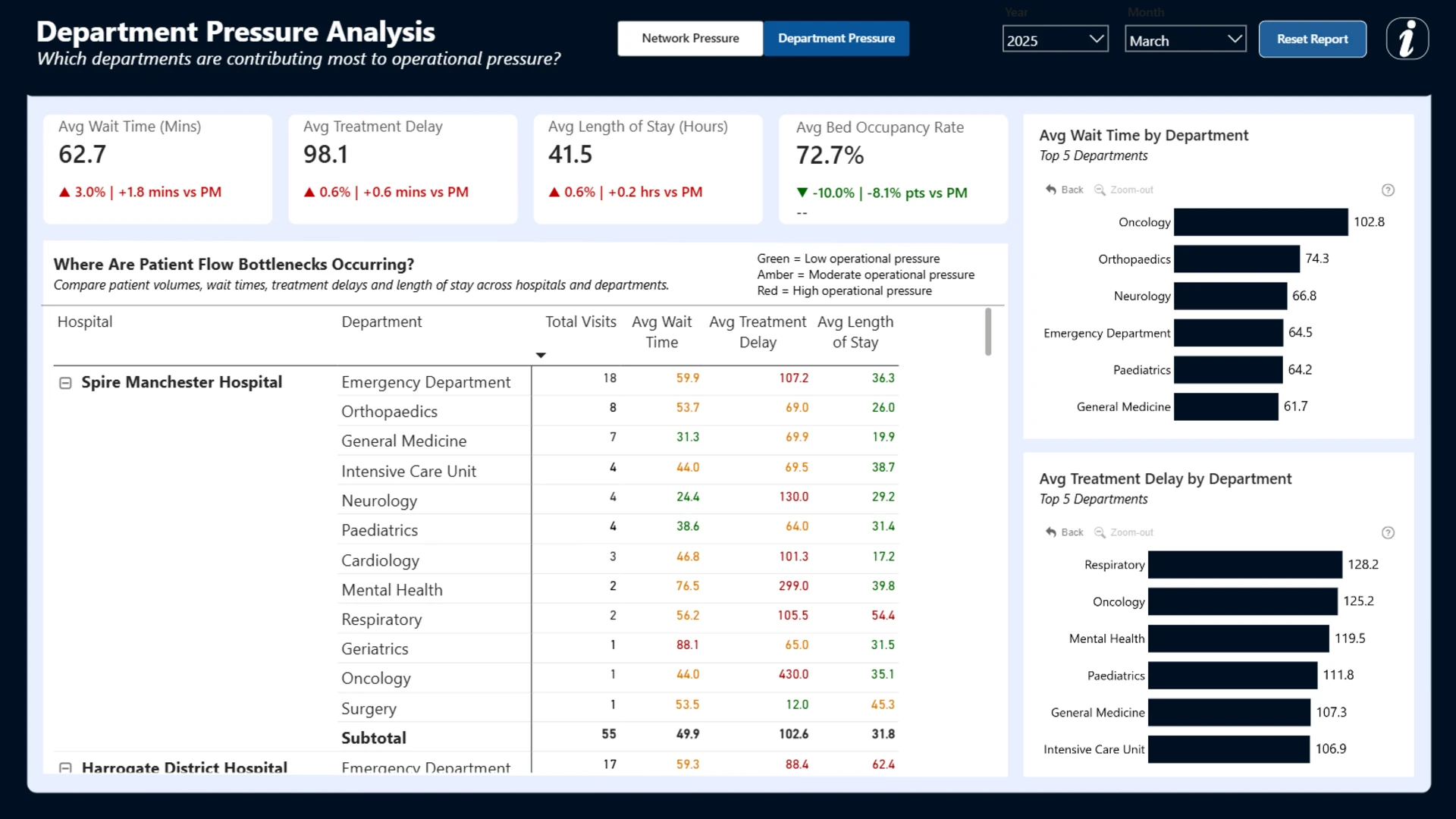Select Mental Health bar in Treatment Delay chart
Screen dimensions: 1456x819
pyautogui.click(x=1238, y=639)
